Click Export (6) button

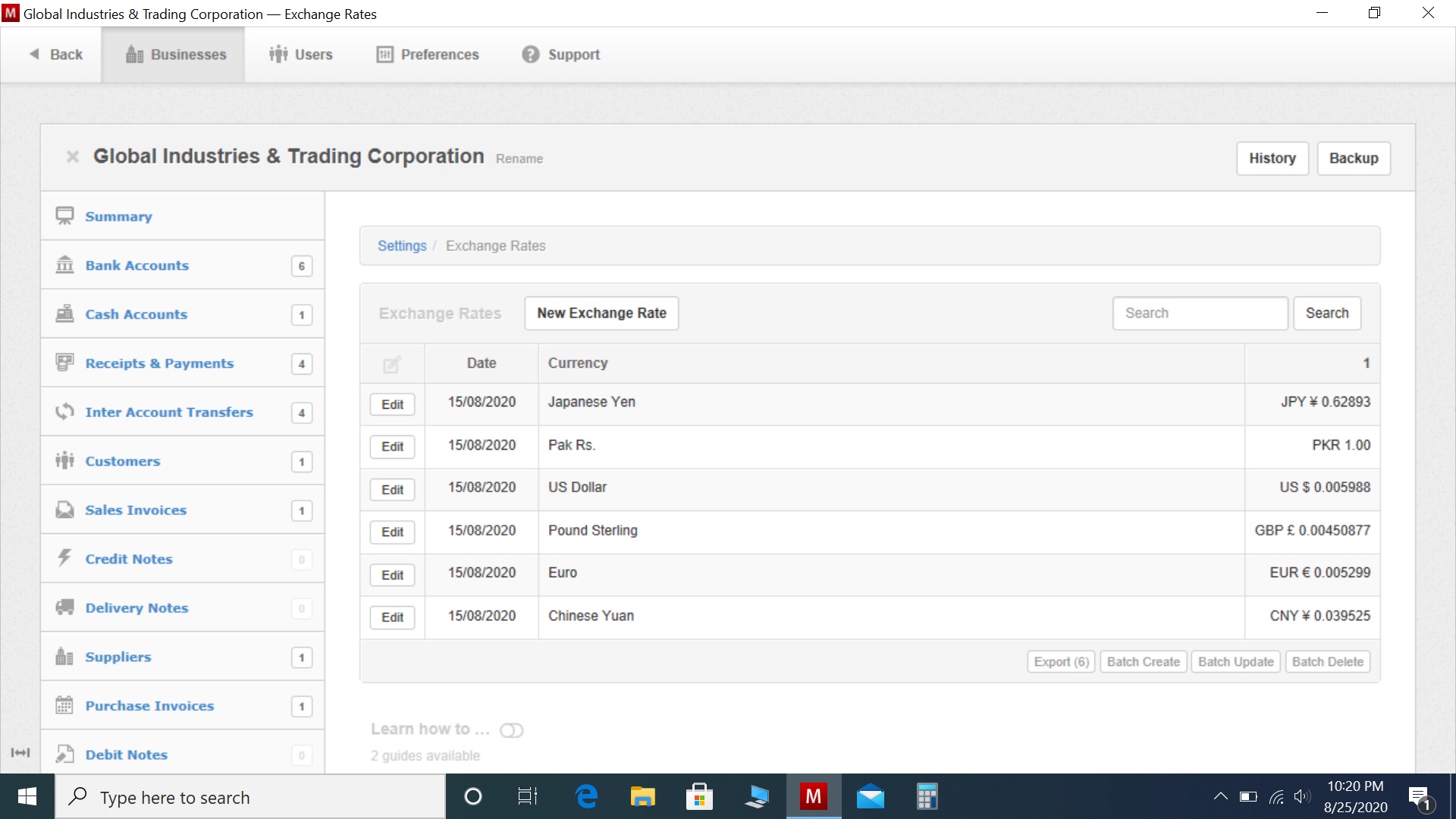click(1061, 661)
